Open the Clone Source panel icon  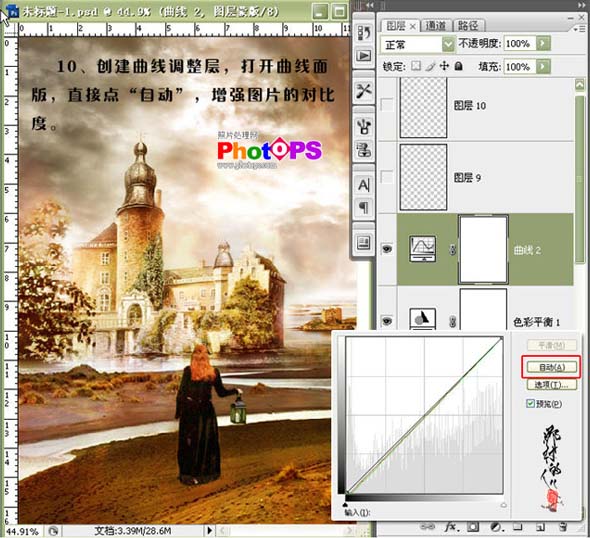[x=363, y=150]
